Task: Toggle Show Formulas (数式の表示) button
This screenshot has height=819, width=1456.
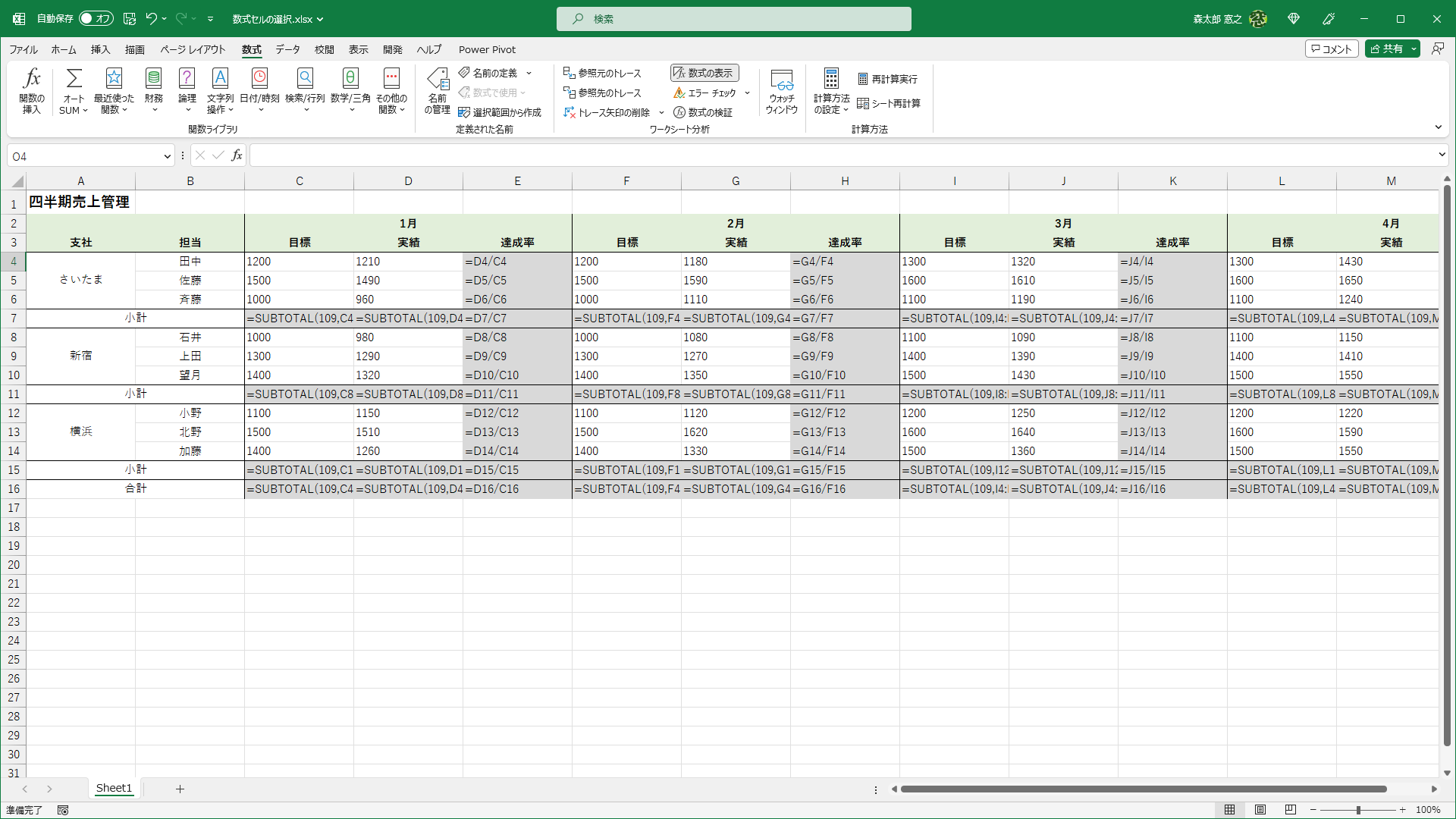Action: (704, 73)
